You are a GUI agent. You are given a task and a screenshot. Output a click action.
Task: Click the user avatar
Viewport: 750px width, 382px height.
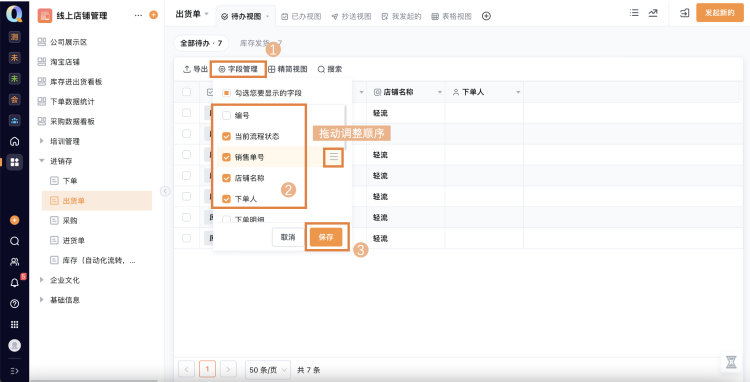click(x=15, y=345)
